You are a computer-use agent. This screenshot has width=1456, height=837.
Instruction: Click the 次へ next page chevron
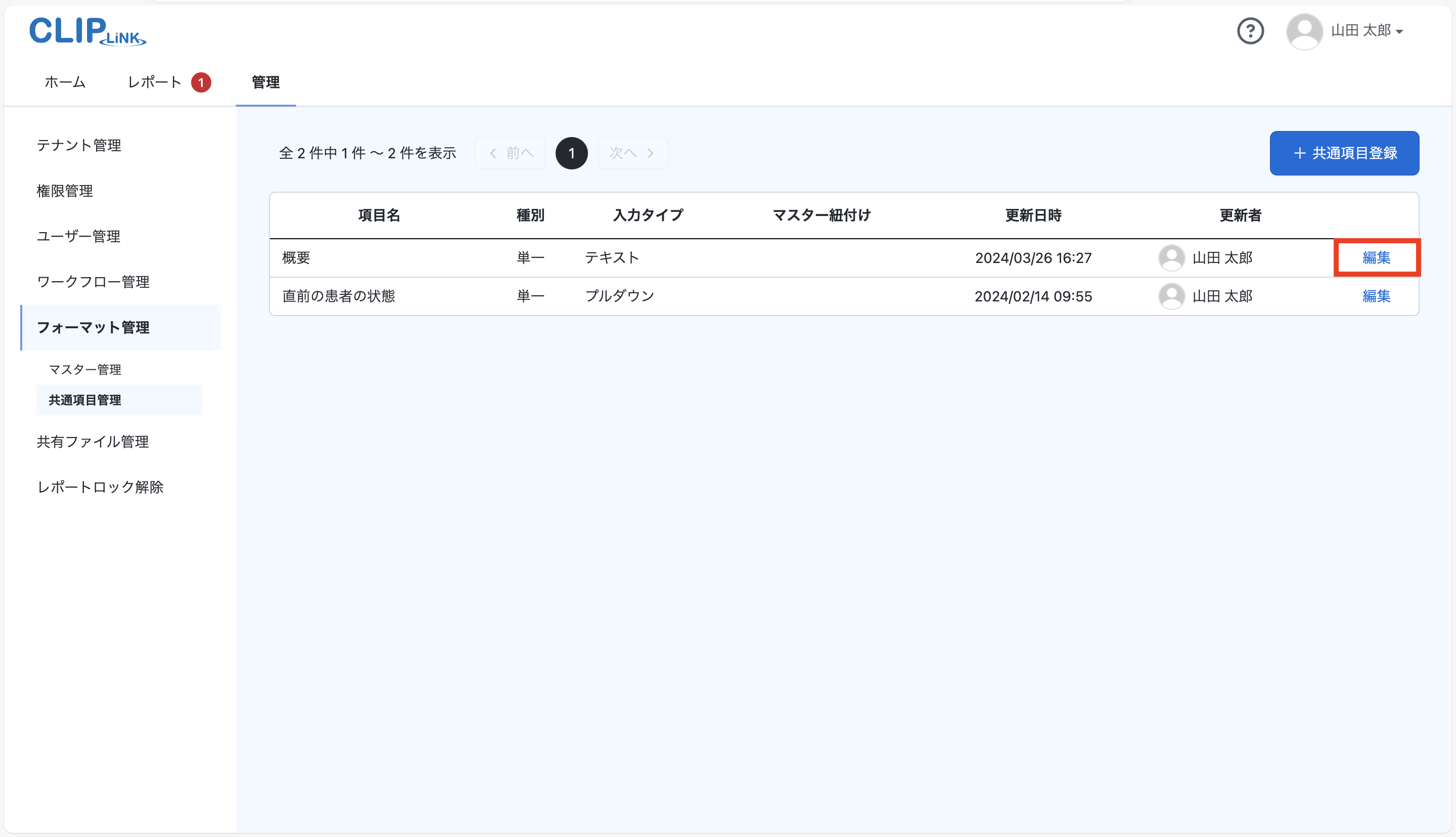(x=632, y=153)
